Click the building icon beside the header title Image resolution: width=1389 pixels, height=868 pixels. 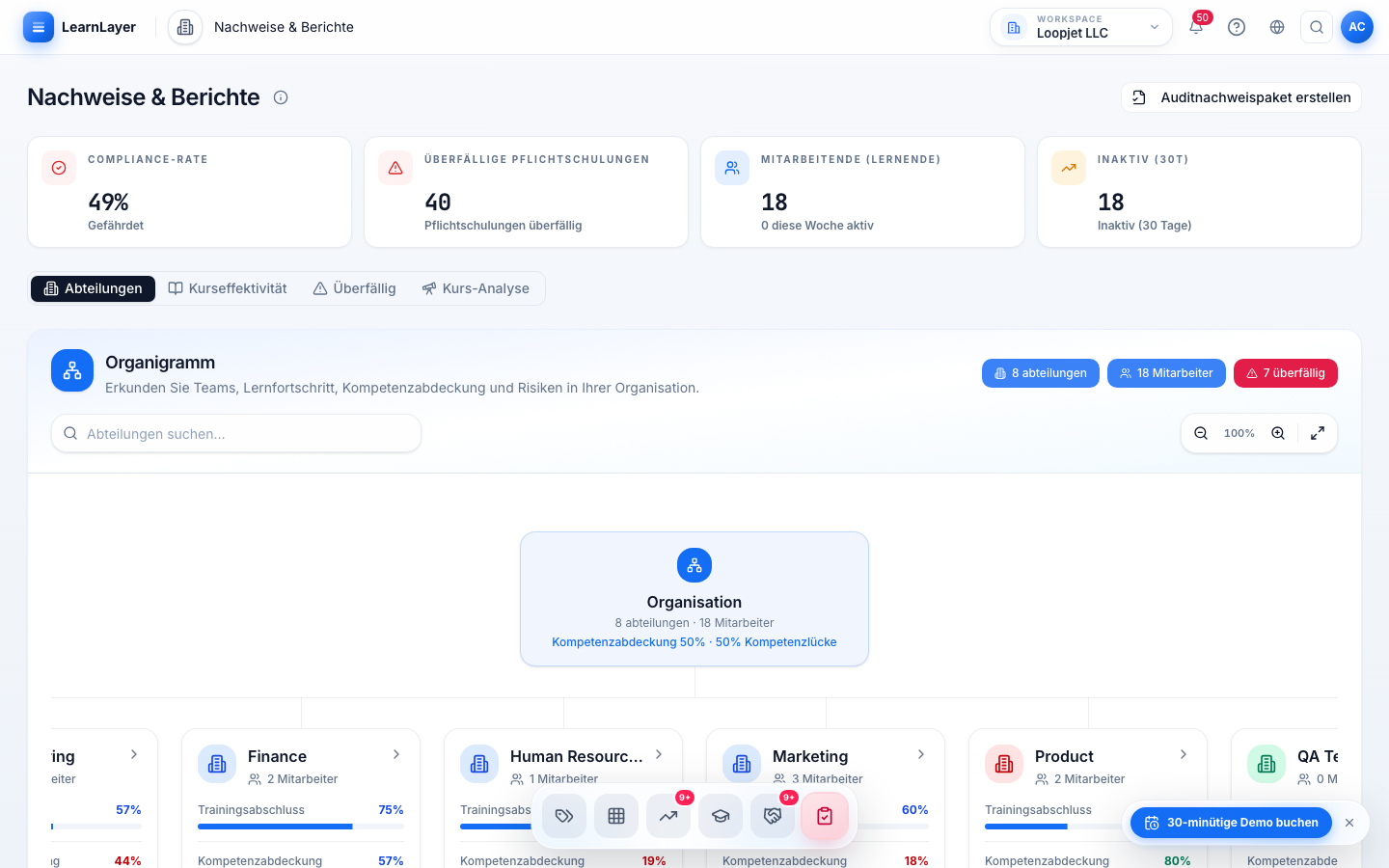coord(185,27)
